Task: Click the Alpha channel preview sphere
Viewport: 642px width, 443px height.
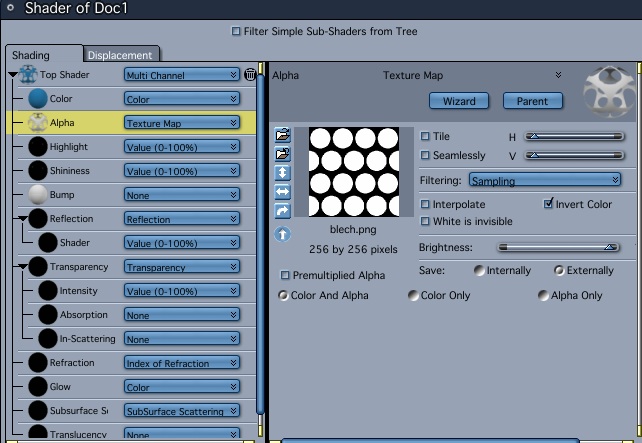Action: [x=38, y=122]
